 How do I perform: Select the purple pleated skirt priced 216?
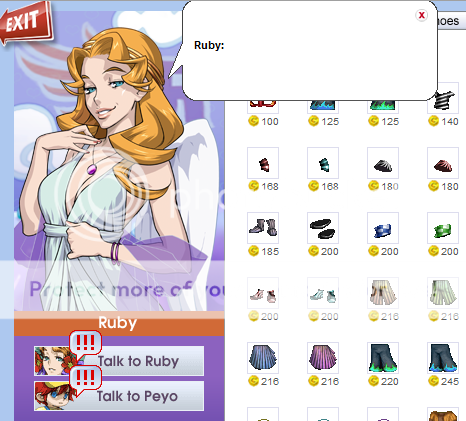tap(323, 358)
